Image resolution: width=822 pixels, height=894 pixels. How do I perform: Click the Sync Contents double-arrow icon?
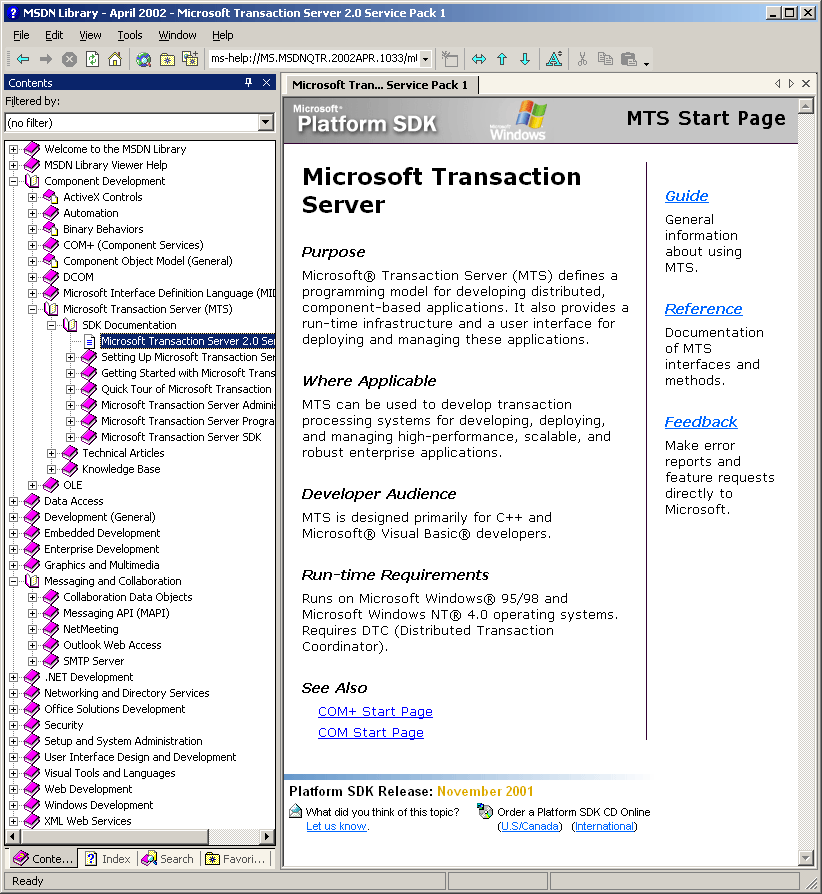click(479, 59)
